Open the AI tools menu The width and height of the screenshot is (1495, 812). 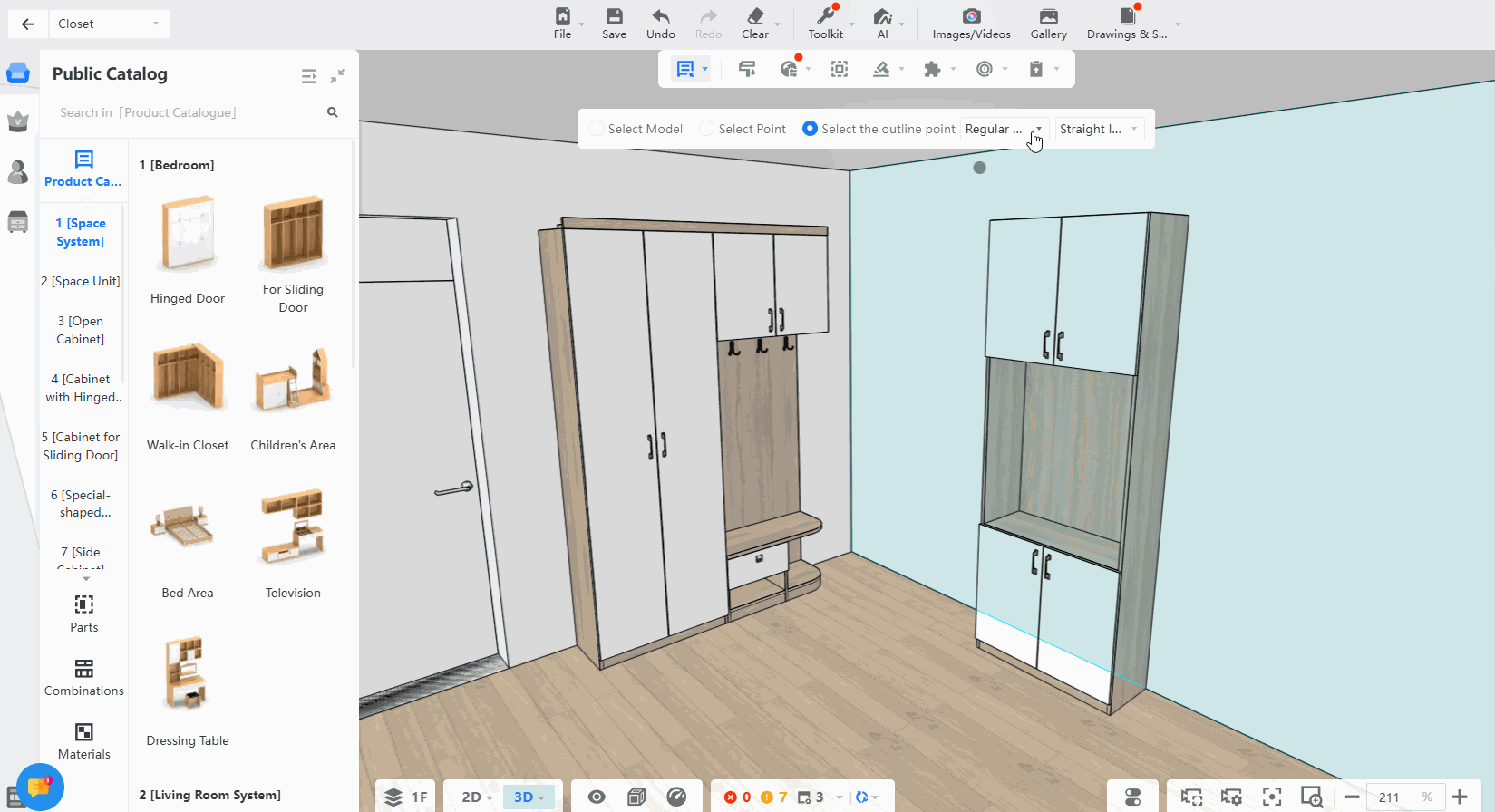(882, 24)
